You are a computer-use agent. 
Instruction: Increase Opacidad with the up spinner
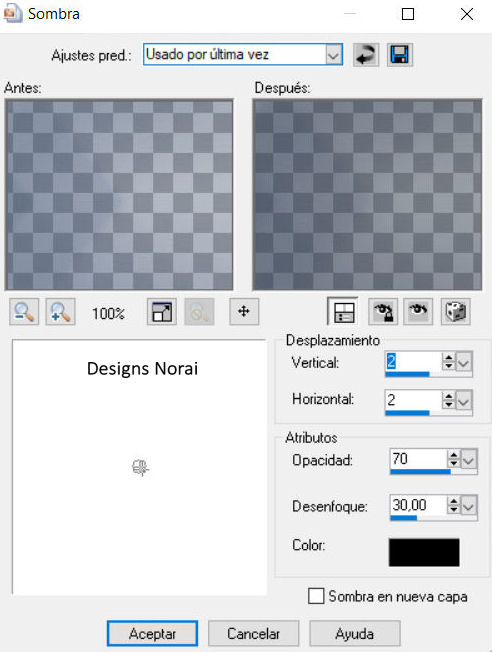(454, 455)
